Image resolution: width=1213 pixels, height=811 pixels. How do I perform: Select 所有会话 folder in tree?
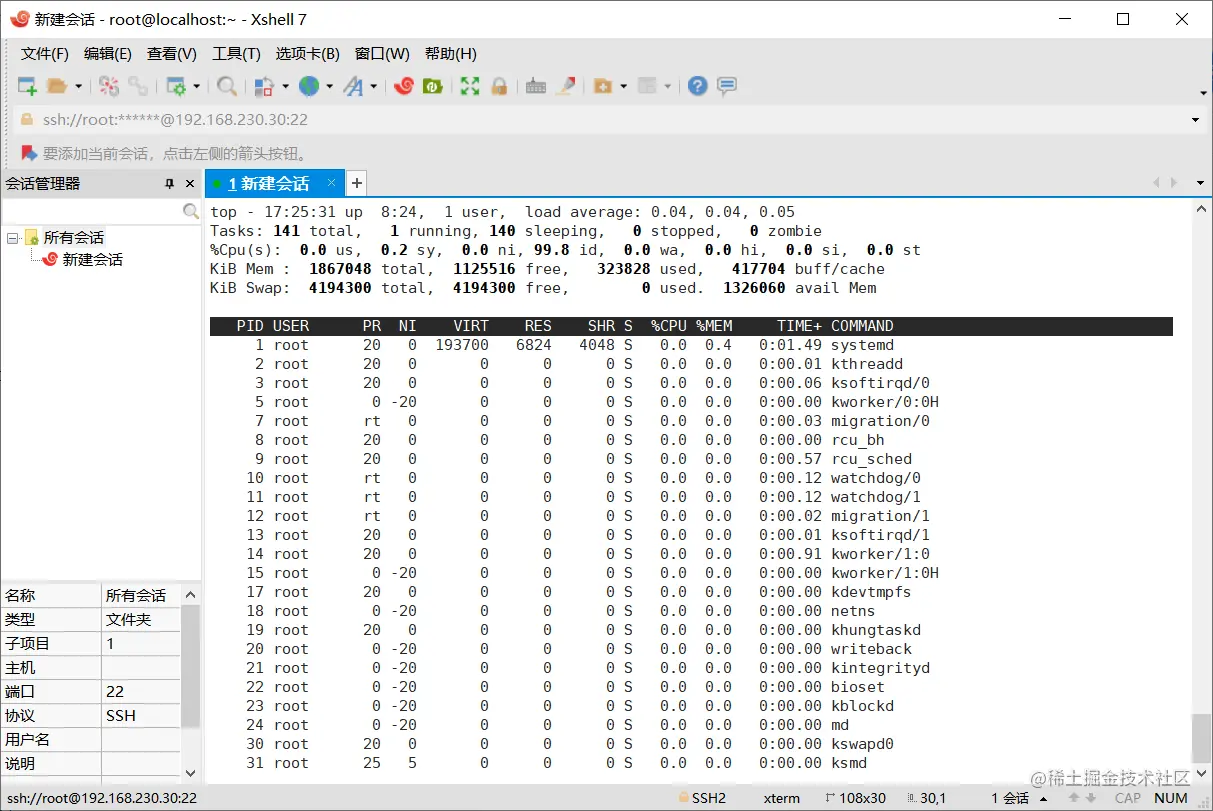coord(73,238)
